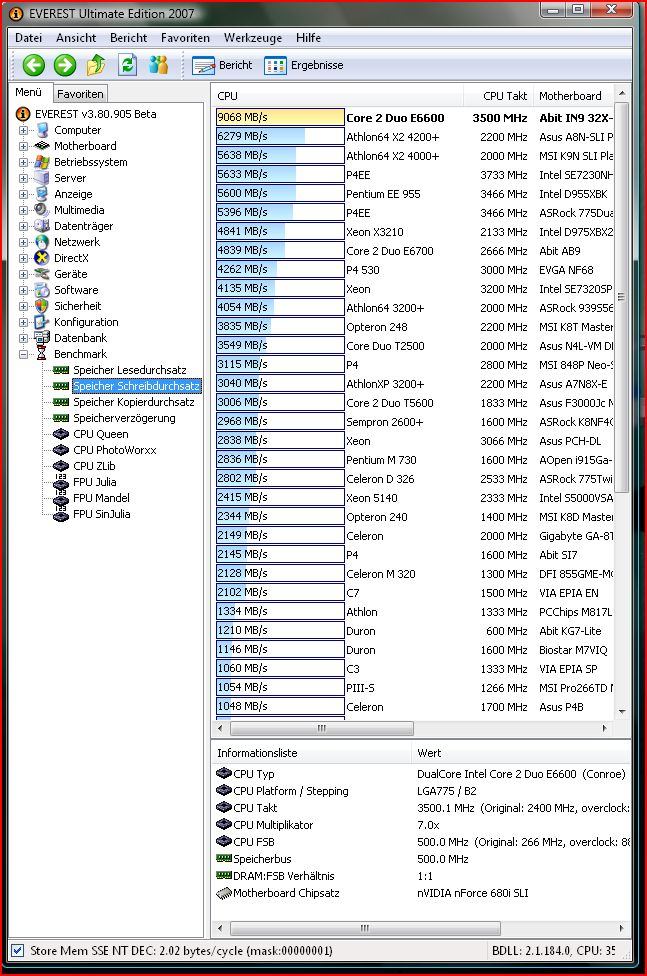647x976 pixels.
Task: Select the DirectX icon in tree
Action: [x=42, y=258]
